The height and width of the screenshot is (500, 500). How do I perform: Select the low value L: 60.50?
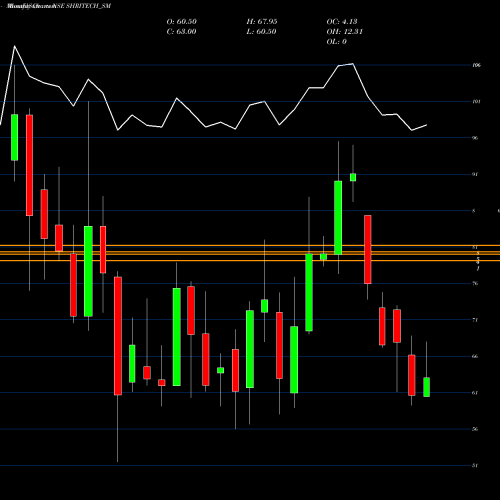[261, 32]
